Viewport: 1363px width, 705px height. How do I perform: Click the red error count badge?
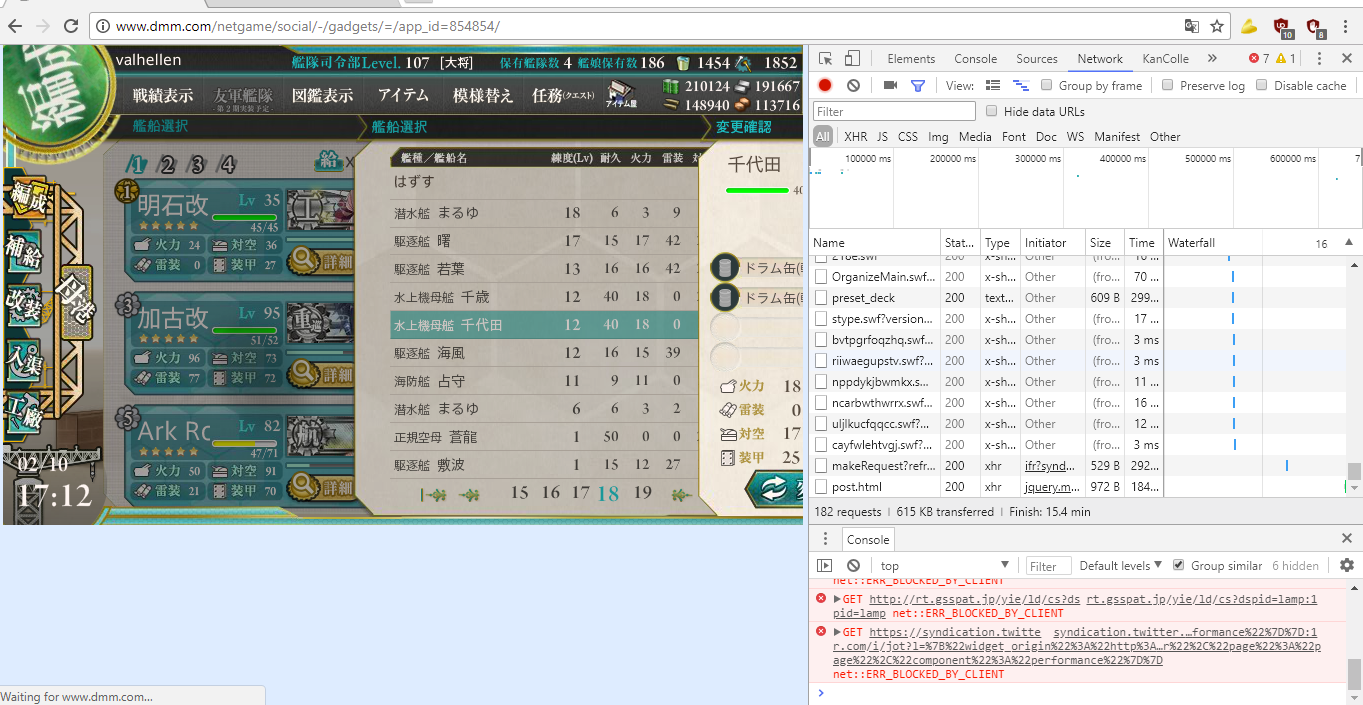coord(1258,59)
